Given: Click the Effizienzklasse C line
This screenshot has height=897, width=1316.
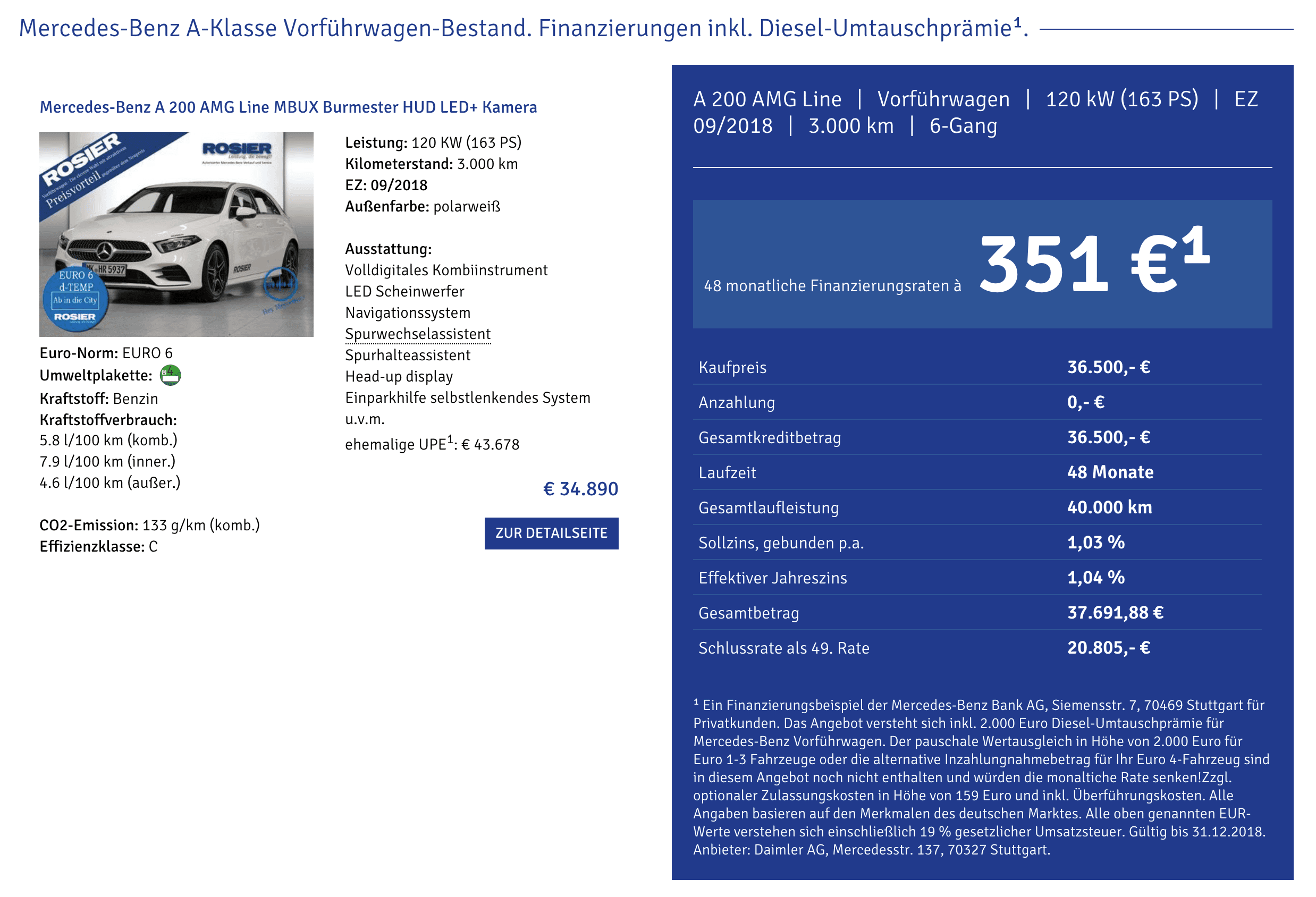Looking at the screenshot, I should pos(98,546).
